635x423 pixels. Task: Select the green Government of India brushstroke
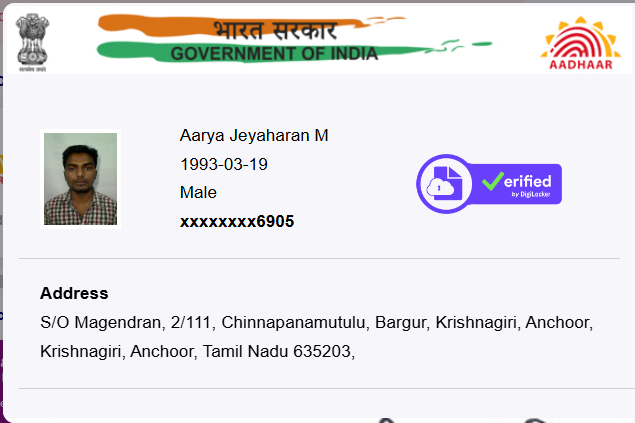294,52
